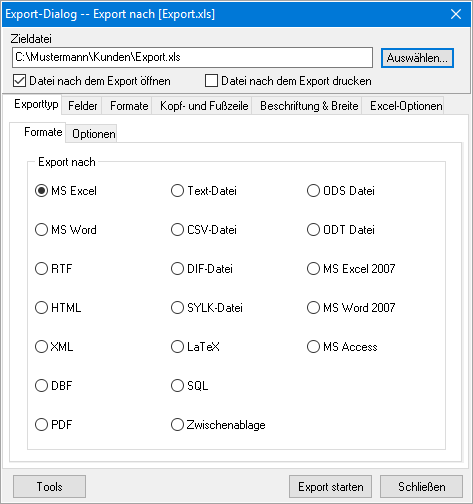
Task: Click the Auswählen... button
Action: (x=417, y=58)
